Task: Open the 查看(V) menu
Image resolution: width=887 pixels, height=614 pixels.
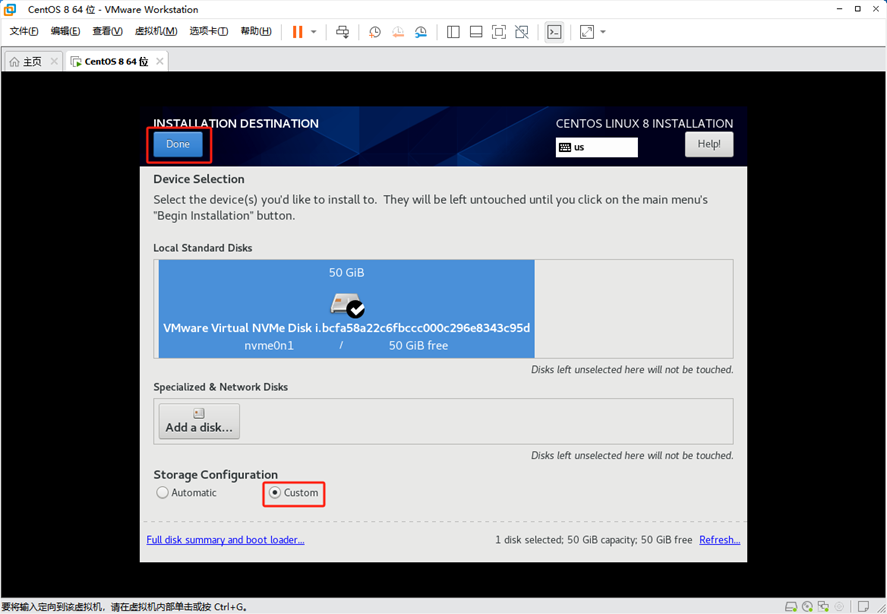Action: 107,31
